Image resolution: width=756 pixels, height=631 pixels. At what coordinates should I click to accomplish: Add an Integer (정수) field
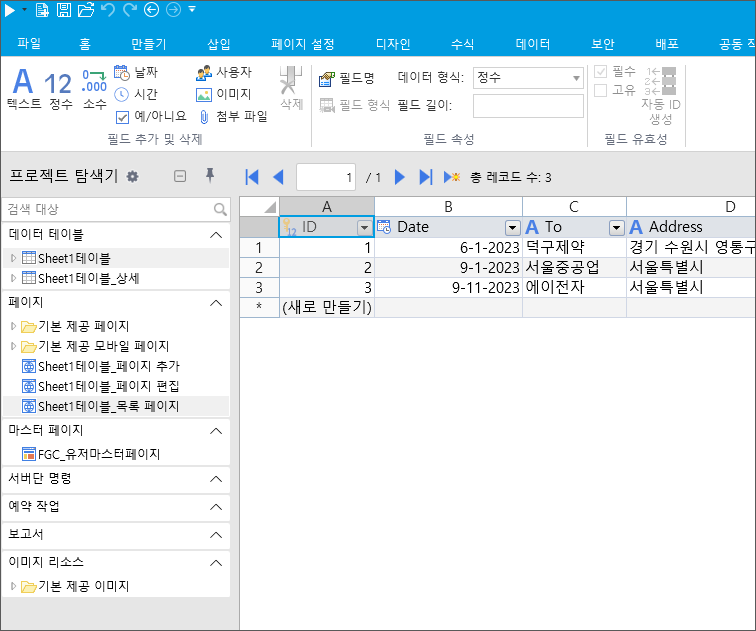(59, 87)
